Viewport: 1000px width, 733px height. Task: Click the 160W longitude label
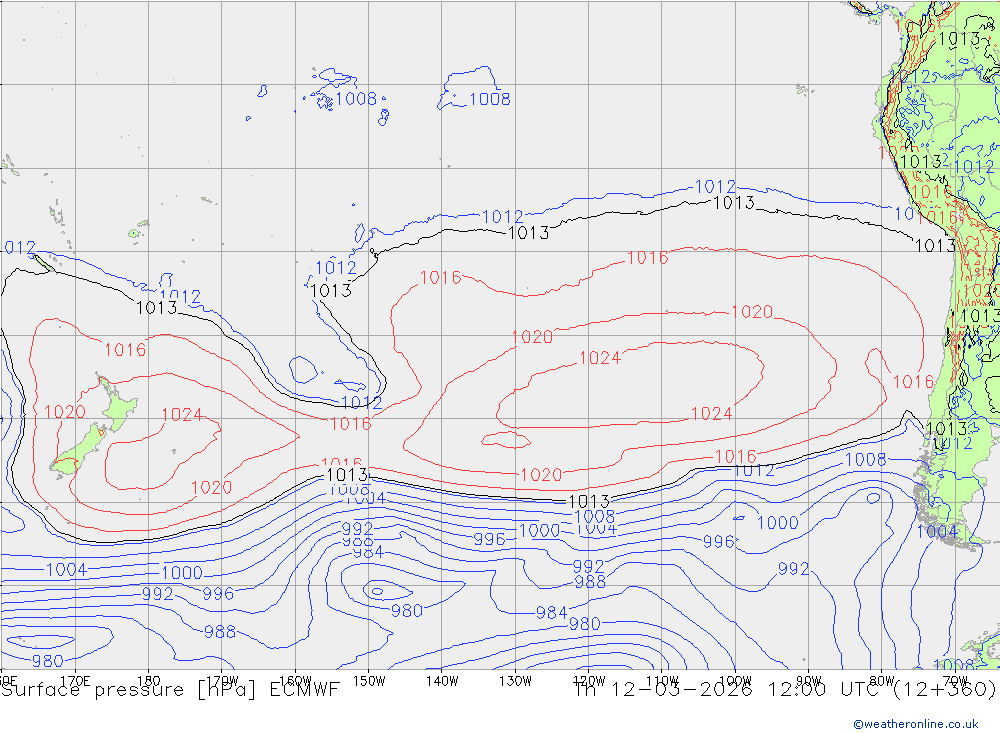295,681
